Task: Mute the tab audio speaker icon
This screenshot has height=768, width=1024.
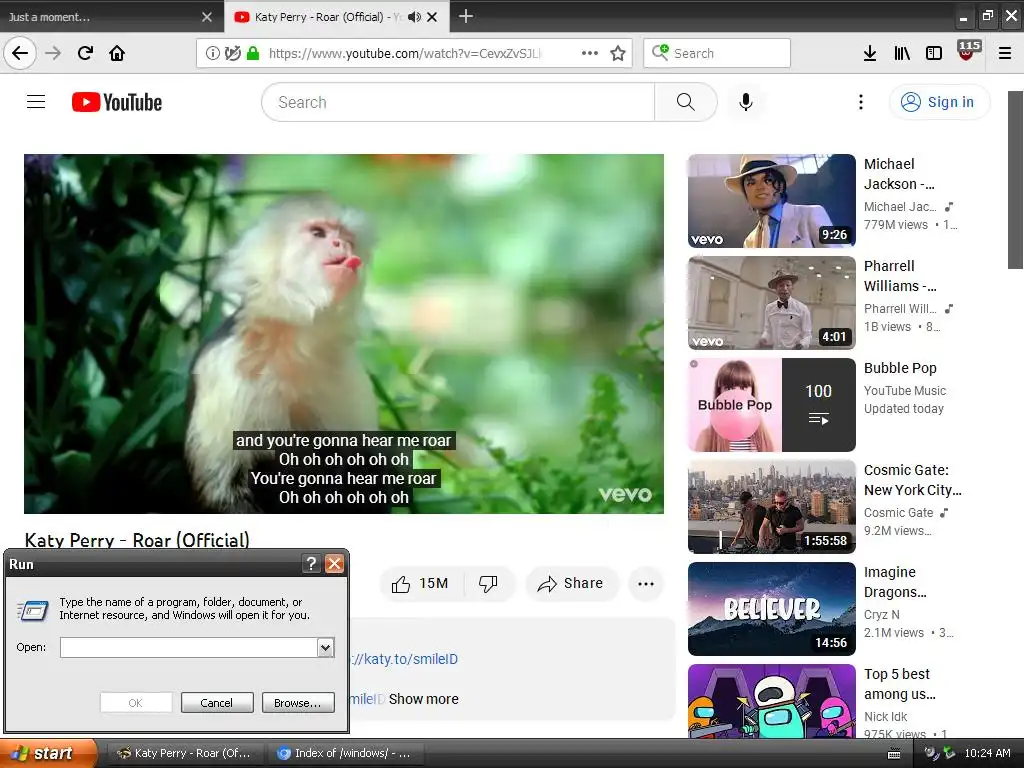Action: [x=414, y=17]
